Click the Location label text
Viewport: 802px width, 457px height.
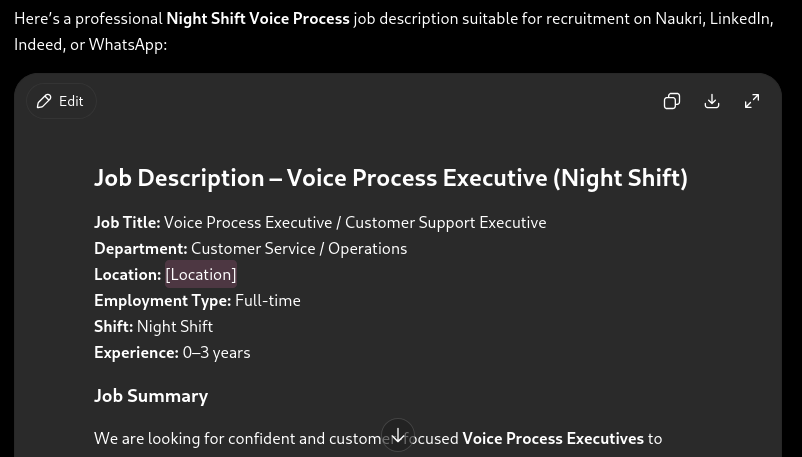pos(127,275)
